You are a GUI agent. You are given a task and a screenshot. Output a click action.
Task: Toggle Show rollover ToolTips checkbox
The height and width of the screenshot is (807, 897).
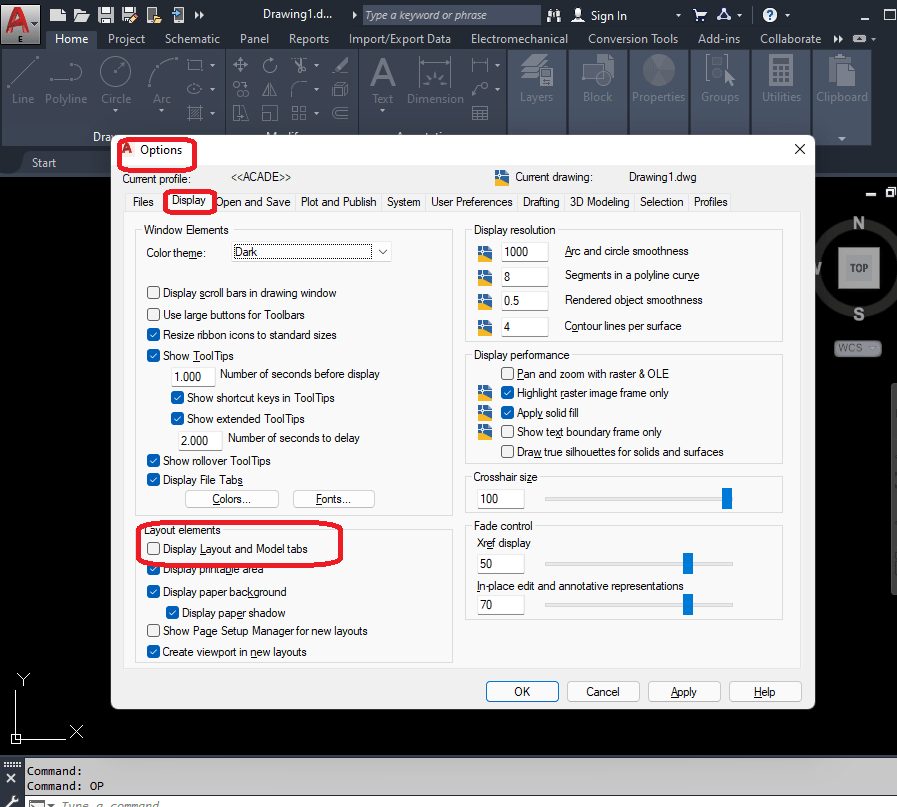[153, 460]
